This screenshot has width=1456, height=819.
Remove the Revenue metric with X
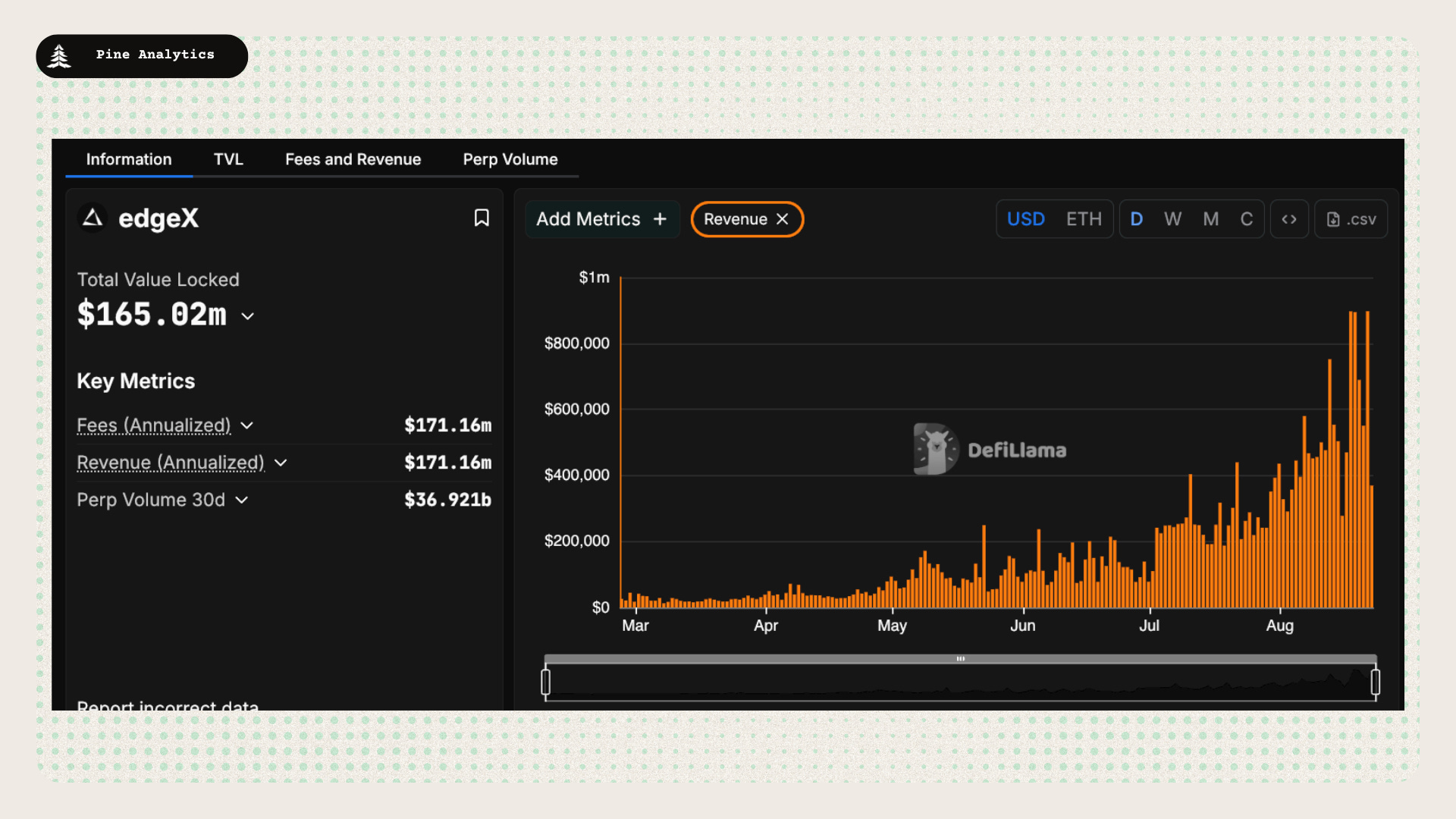[x=783, y=219]
